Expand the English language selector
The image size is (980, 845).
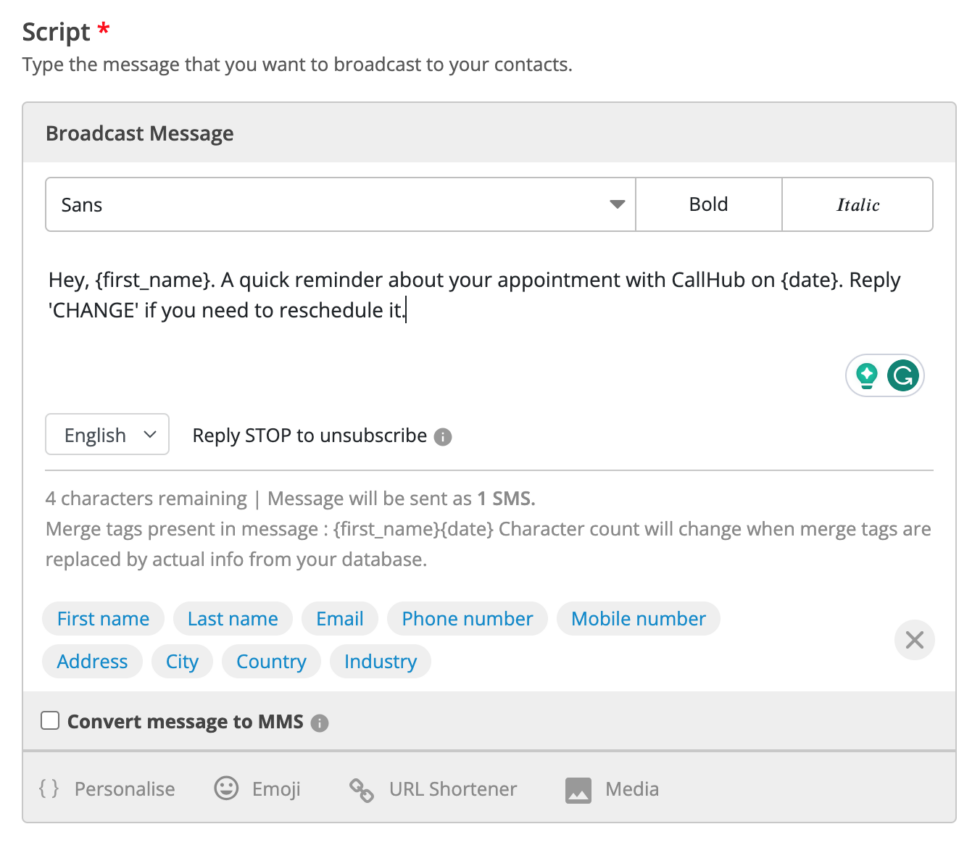click(107, 434)
